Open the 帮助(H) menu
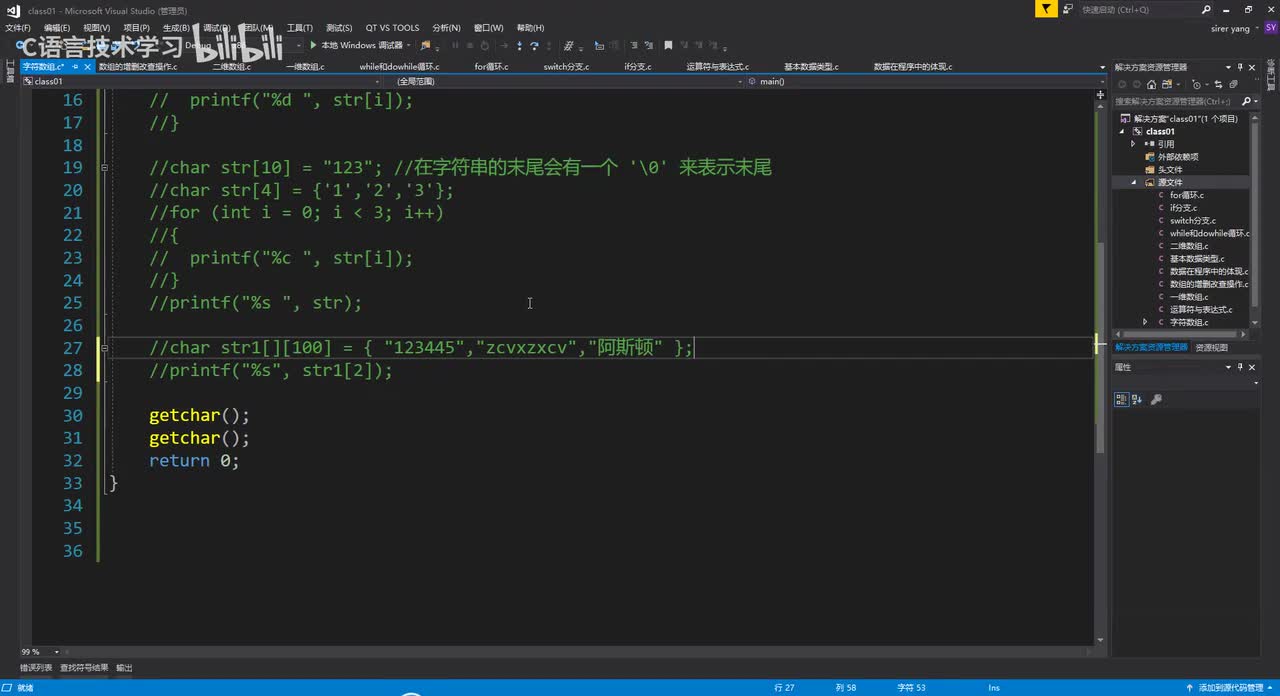Screen dimensions: 1280x696 point(531,28)
